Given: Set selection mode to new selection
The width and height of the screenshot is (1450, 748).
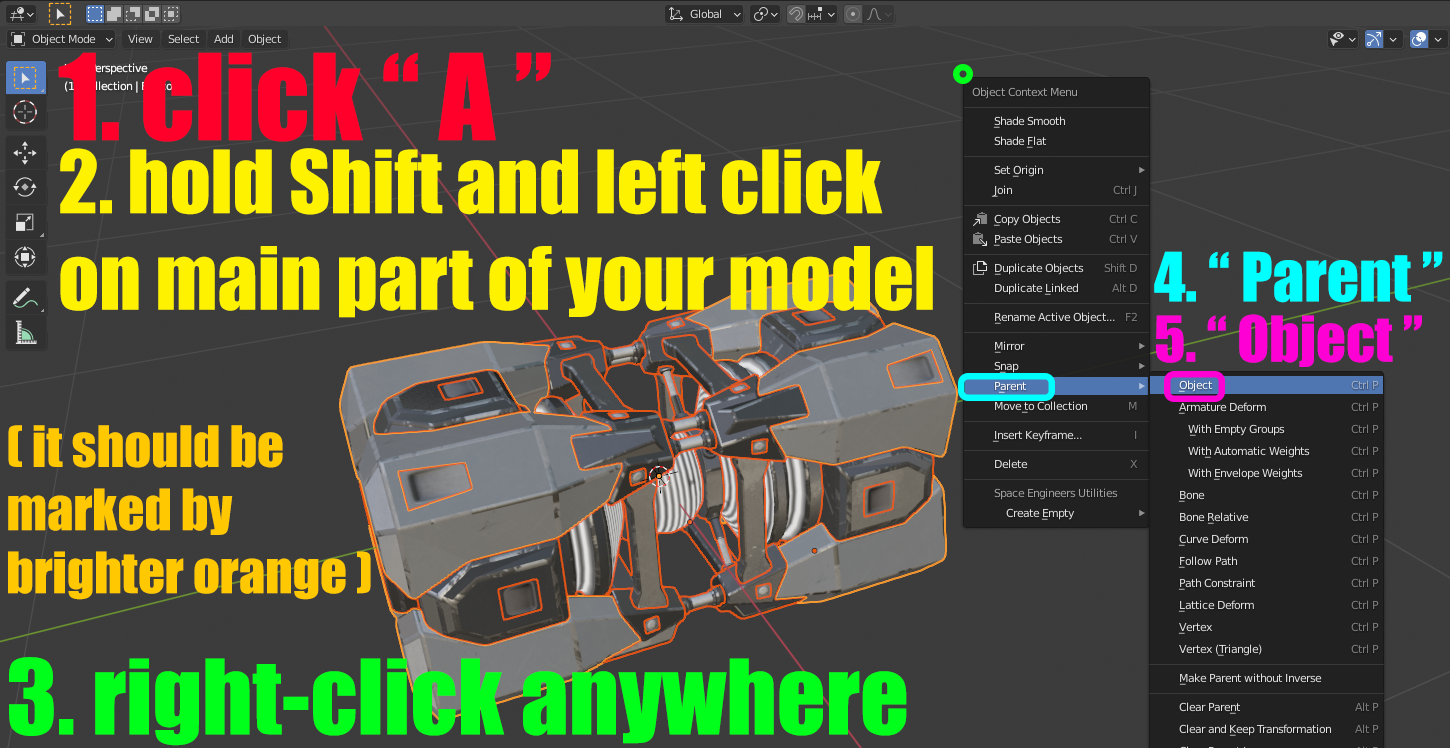Looking at the screenshot, I should coord(94,14).
